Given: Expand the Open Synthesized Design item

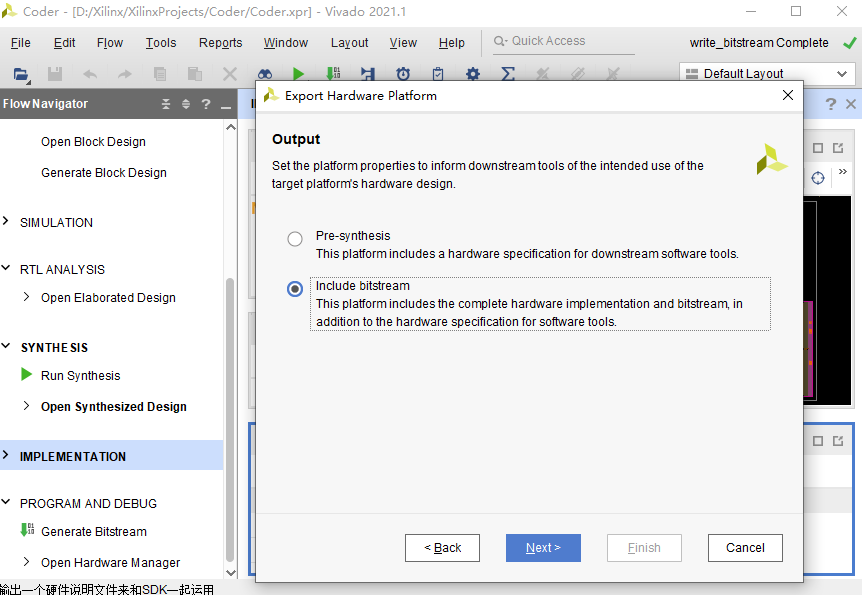Looking at the screenshot, I should pos(27,406).
